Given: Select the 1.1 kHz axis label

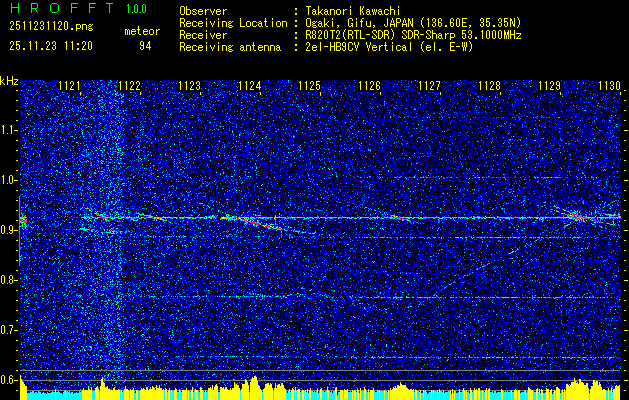Looking at the screenshot, I should pyautogui.click(x=8, y=131).
